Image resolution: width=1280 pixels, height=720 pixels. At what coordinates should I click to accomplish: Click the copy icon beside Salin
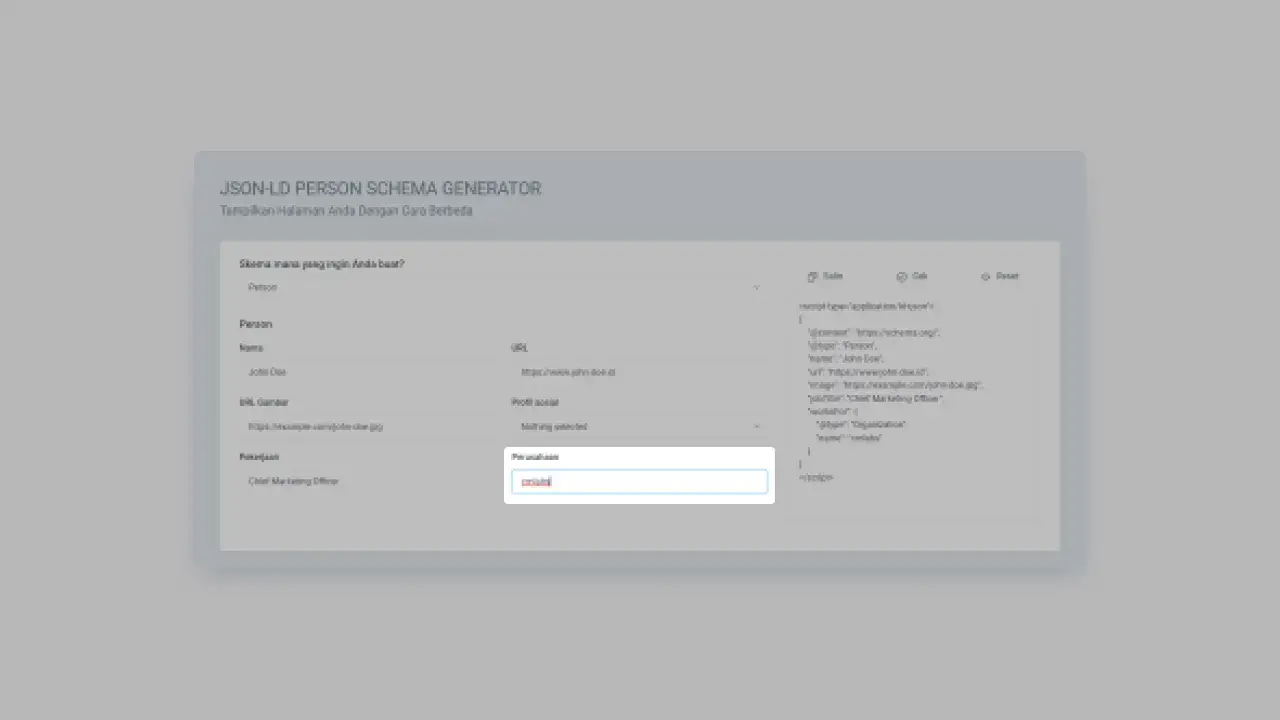(813, 277)
